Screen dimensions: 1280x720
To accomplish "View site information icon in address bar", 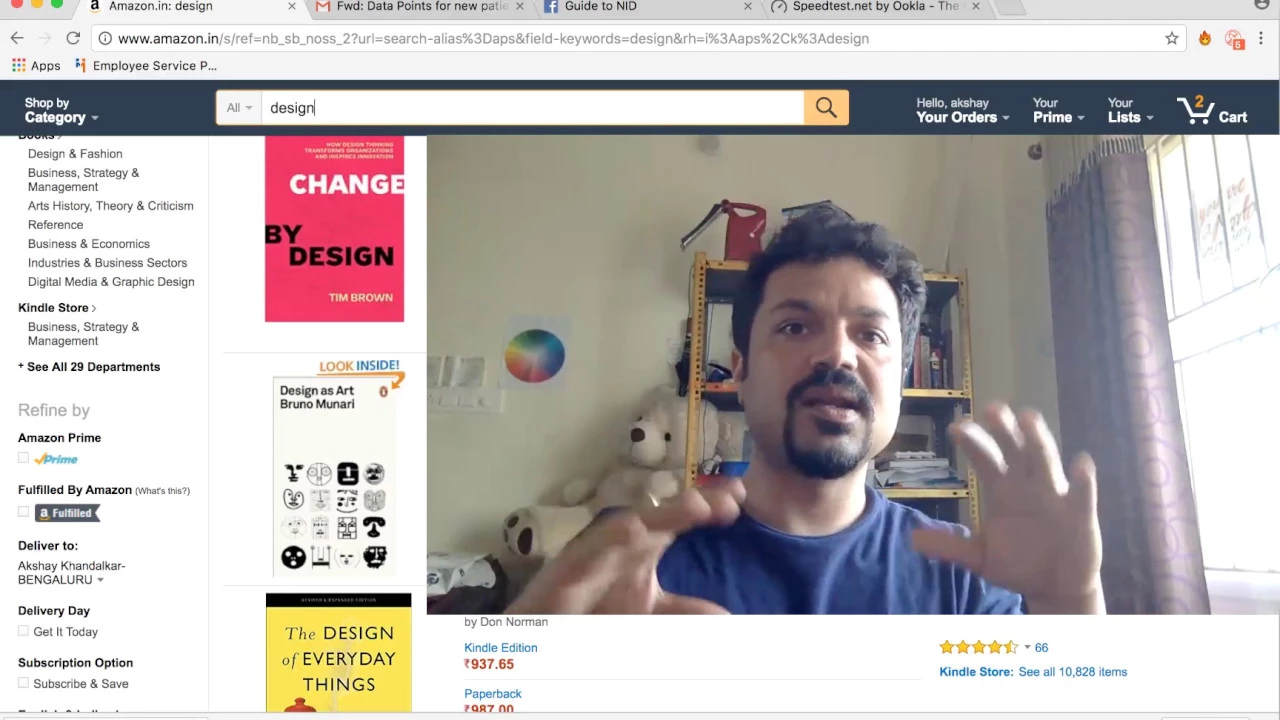I will click(x=105, y=38).
